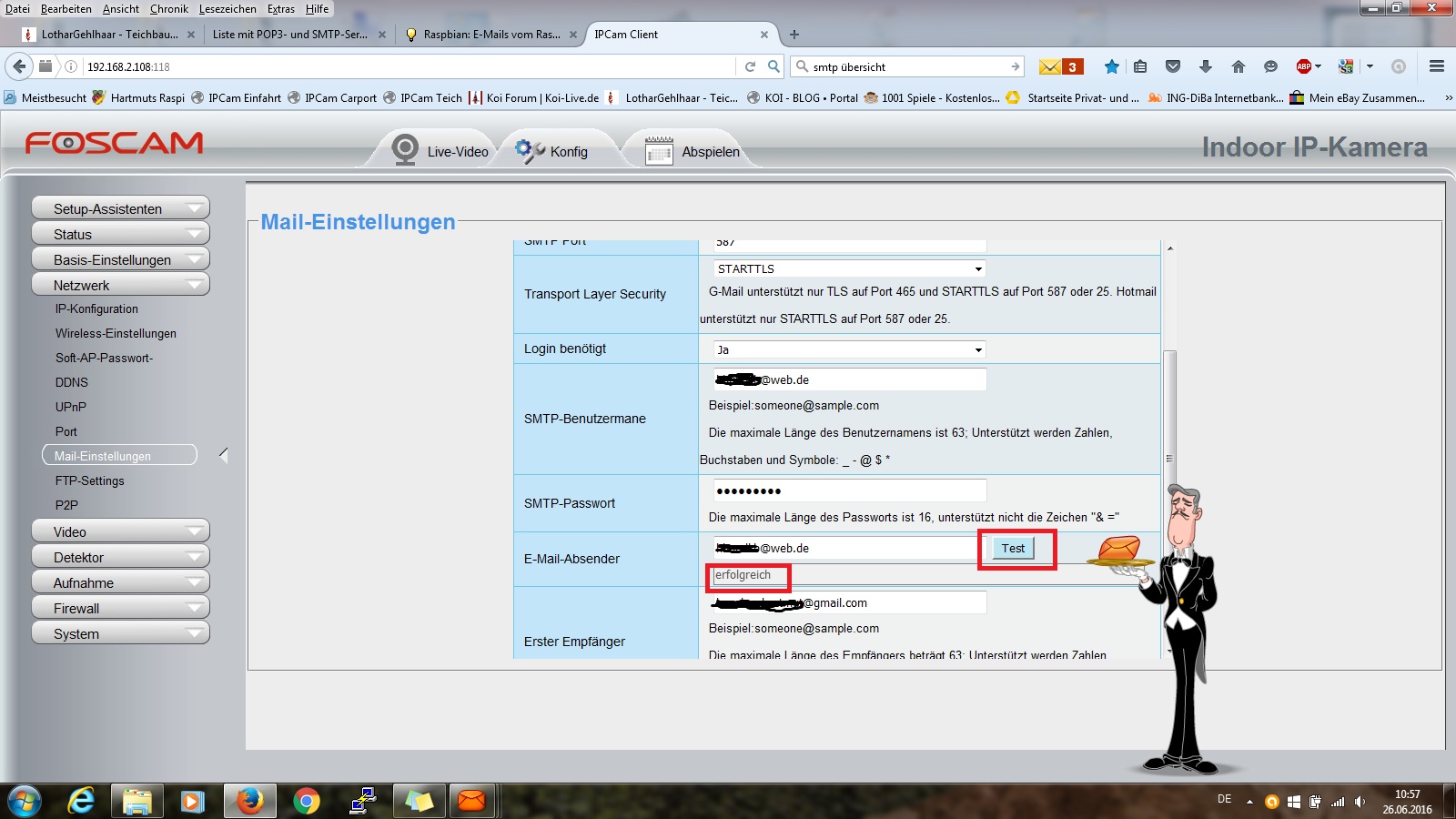Open the downloads arrow icon
This screenshot has width=1456, height=819.
(x=1206, y=66)
